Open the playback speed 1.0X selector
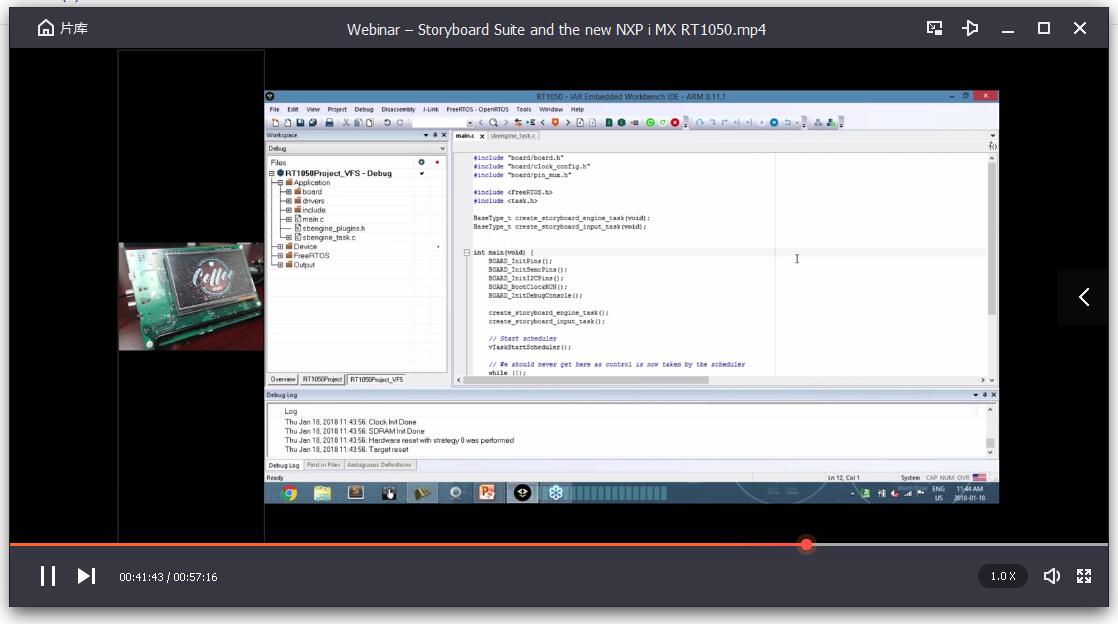This screenshot has width=1118, height=624. pyautogui.click(x=1002, y=576)
